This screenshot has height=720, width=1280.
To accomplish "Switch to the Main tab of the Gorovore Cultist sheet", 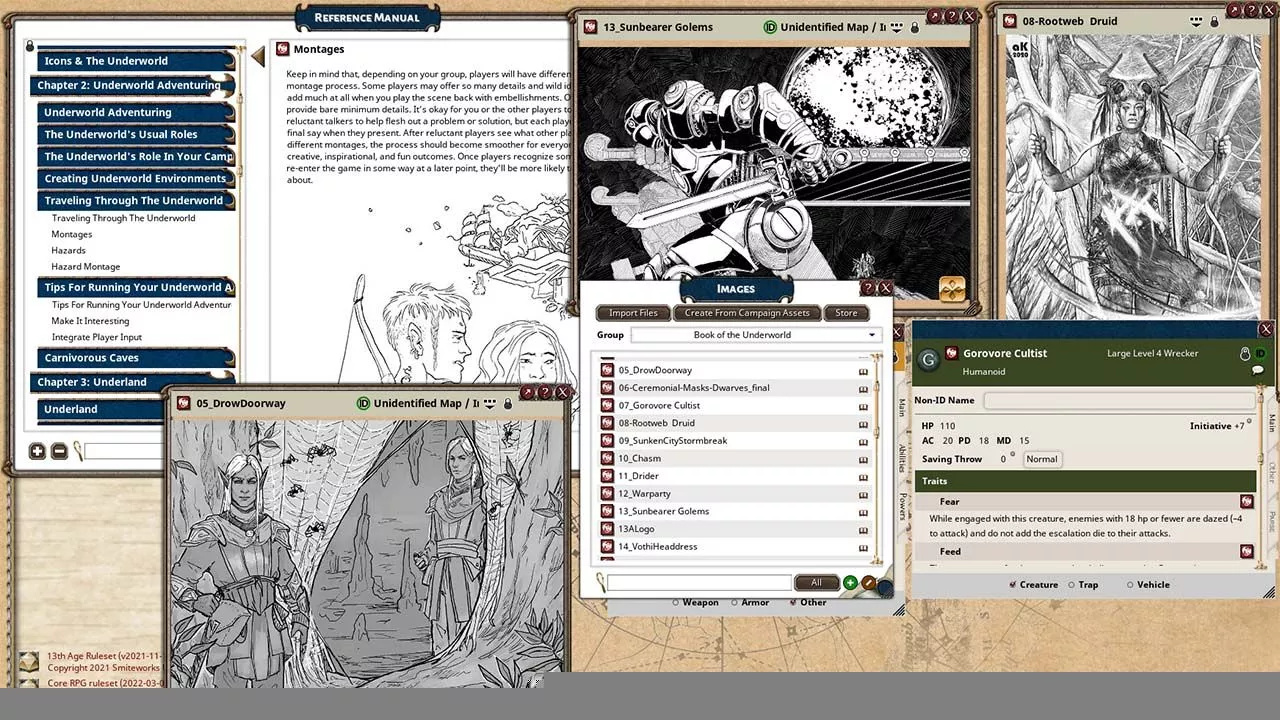I will click(1272, 422).
